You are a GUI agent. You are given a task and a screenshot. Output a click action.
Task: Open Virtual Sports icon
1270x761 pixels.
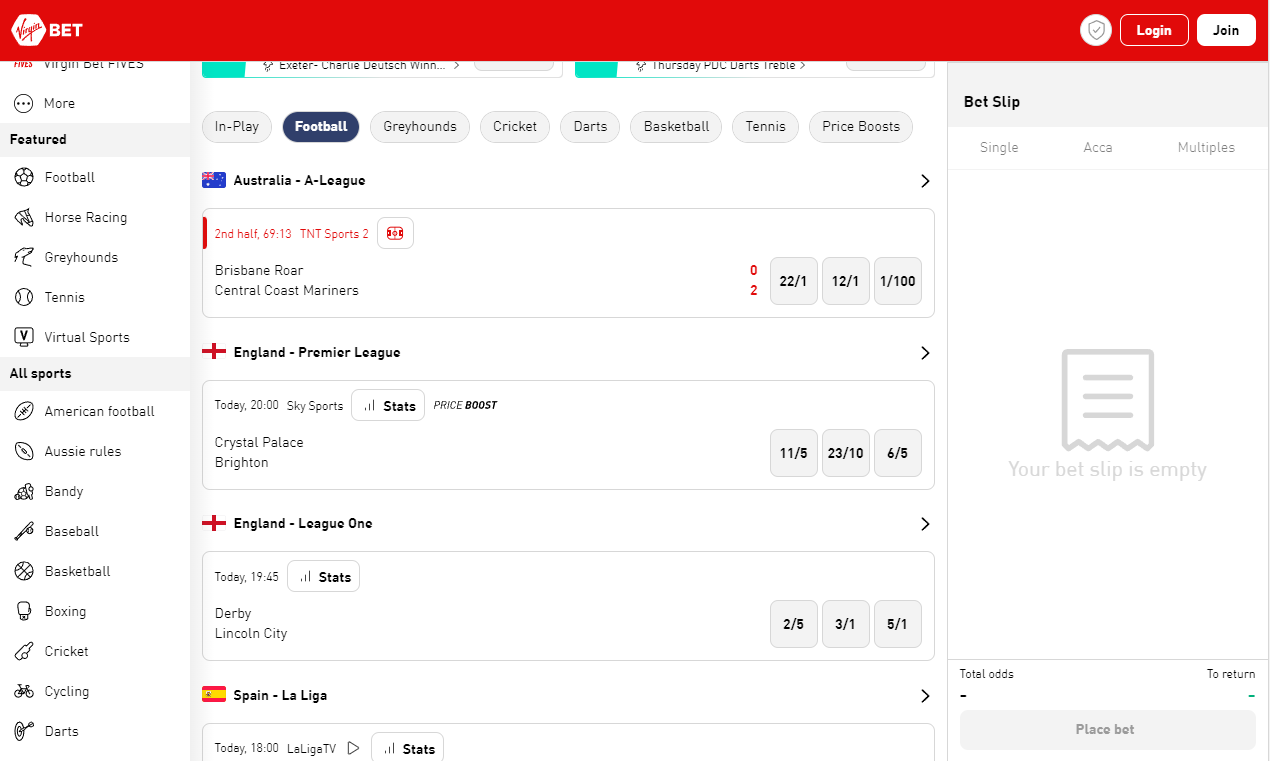tap(24, 337)
